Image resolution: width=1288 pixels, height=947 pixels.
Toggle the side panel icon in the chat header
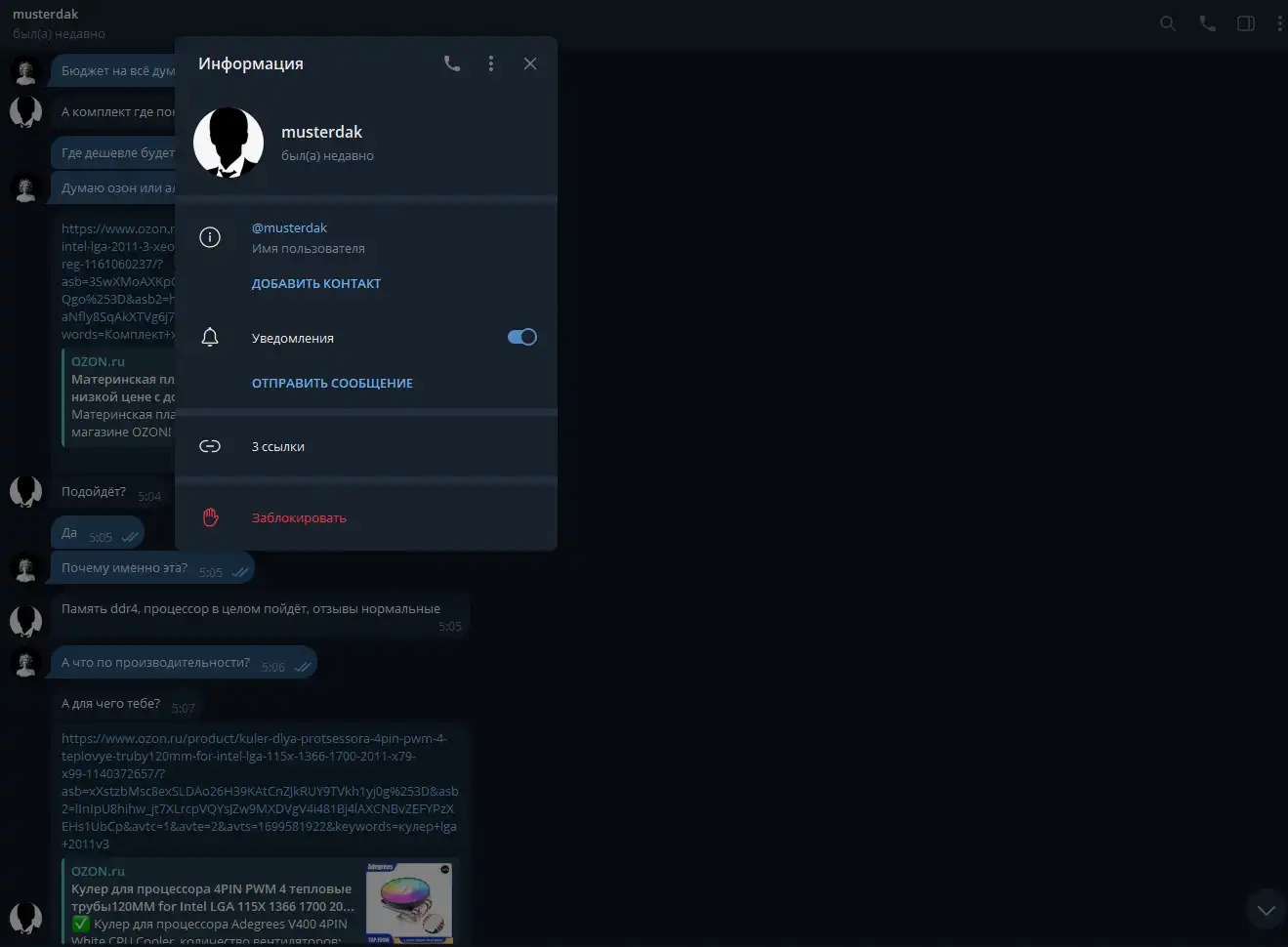click(1246, 23)
